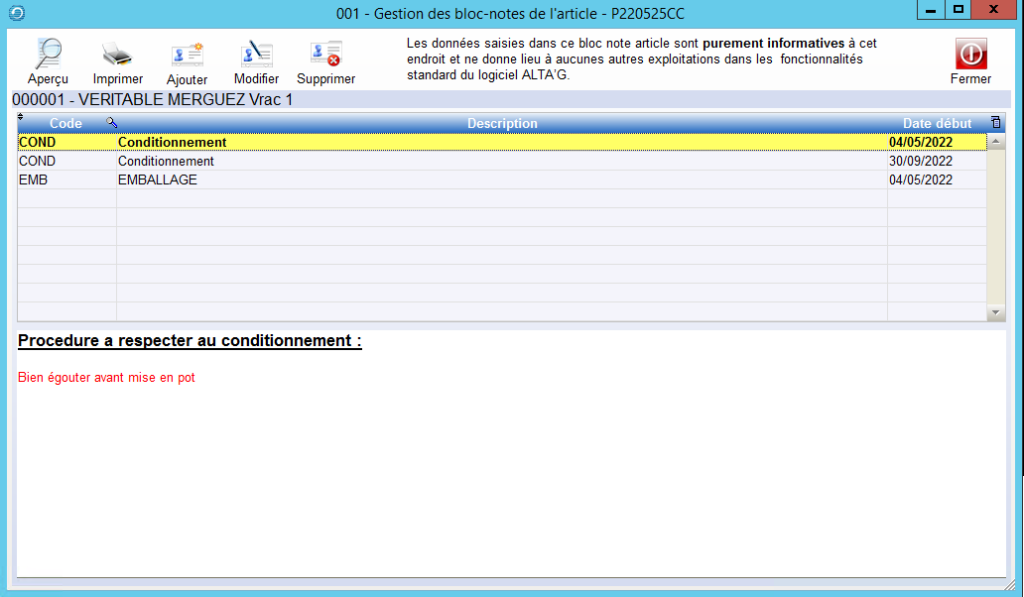
Task: Open the table options icon at header right
Action: point(995,123)
